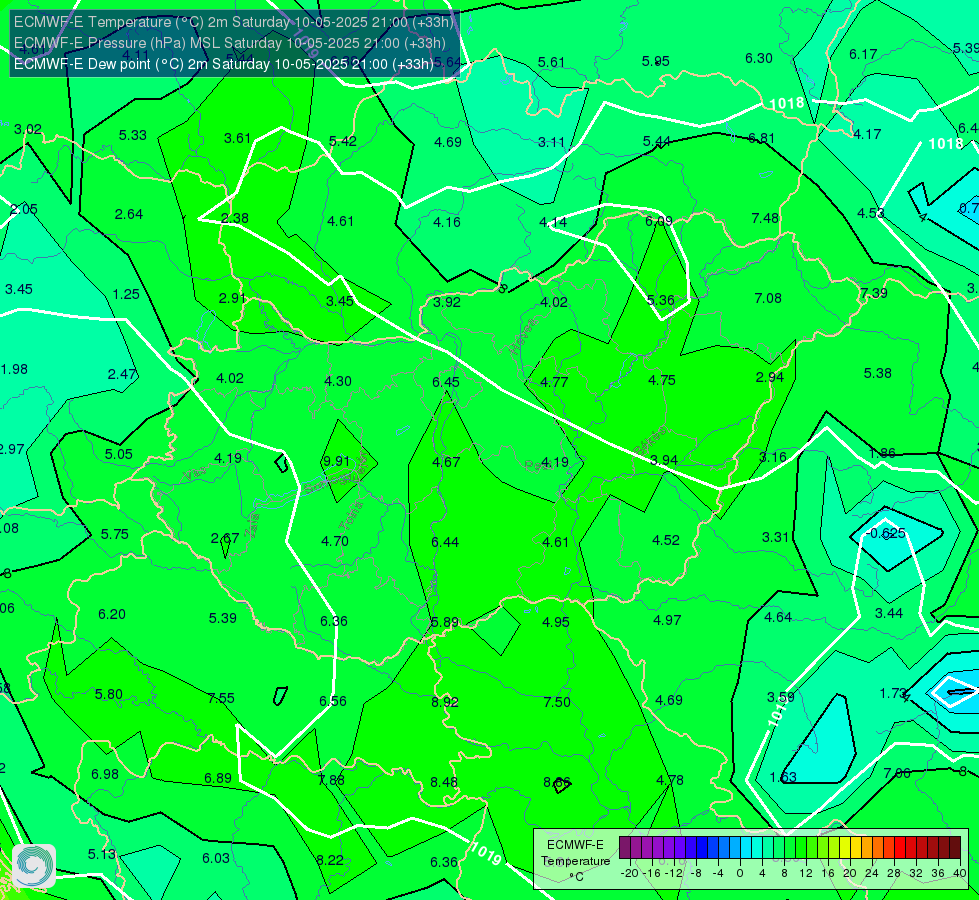Click the 4.75 dew point value

tap(661, 380)
